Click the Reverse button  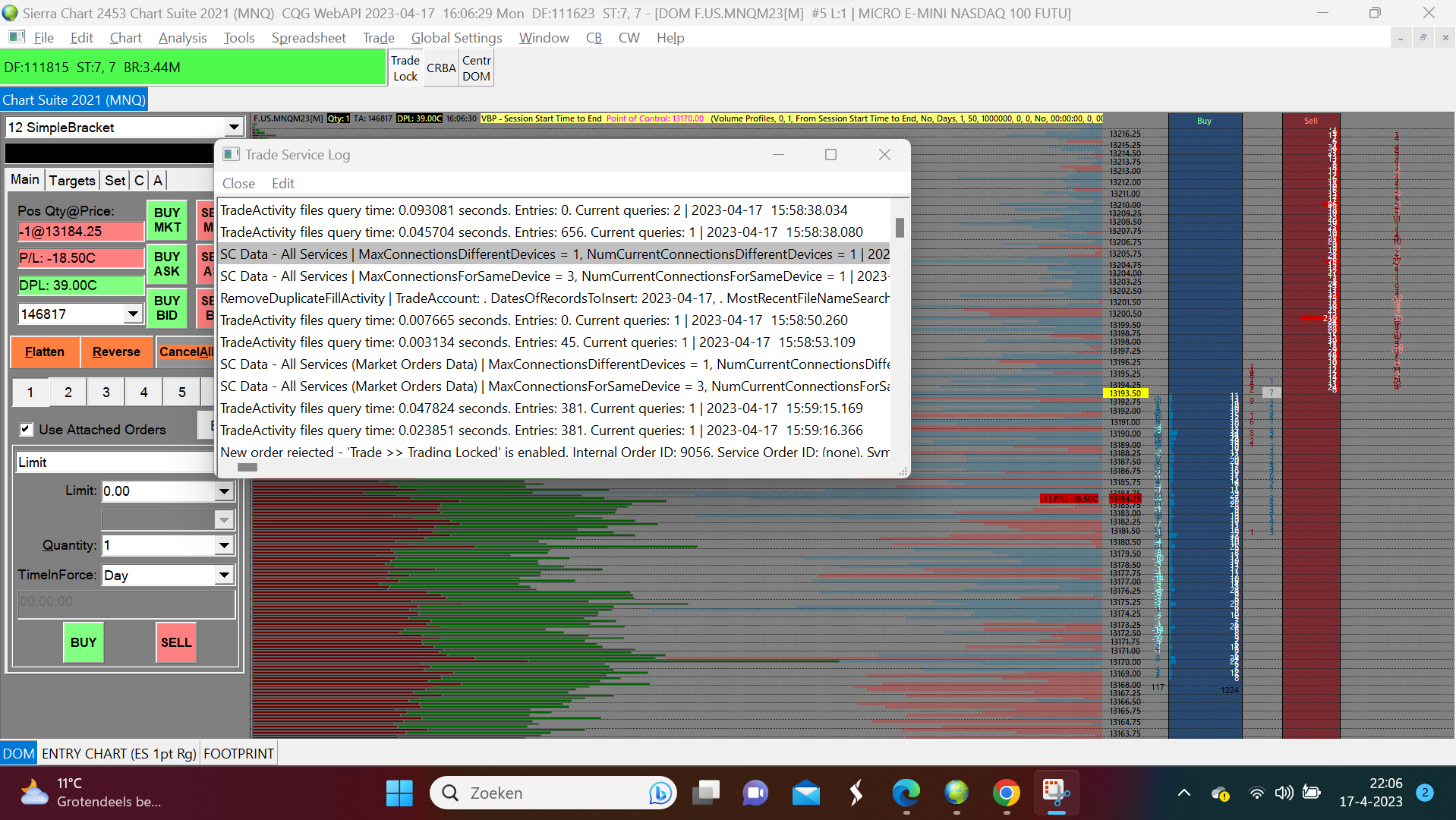(x=116, y=352)
